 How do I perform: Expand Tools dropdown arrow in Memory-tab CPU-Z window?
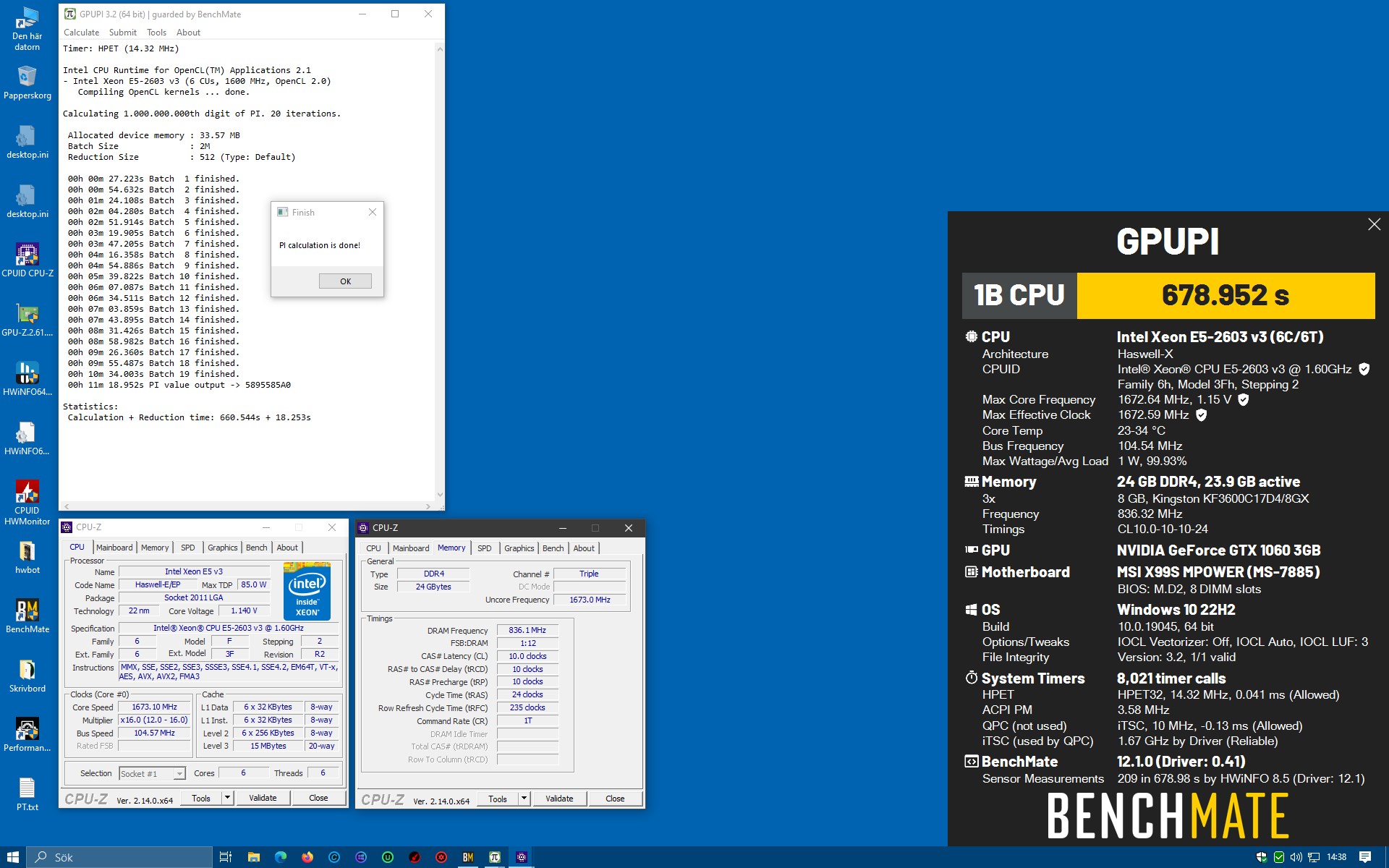tap(524, 799)
